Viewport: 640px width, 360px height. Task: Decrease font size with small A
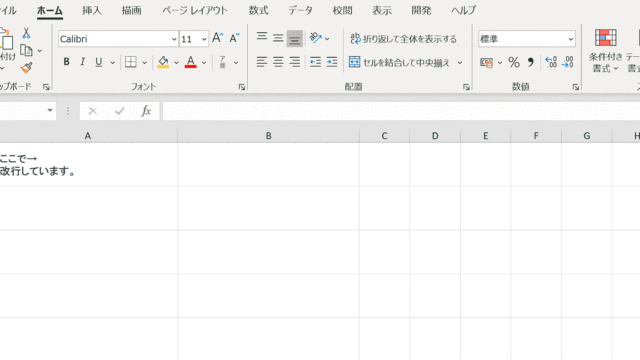234,38
